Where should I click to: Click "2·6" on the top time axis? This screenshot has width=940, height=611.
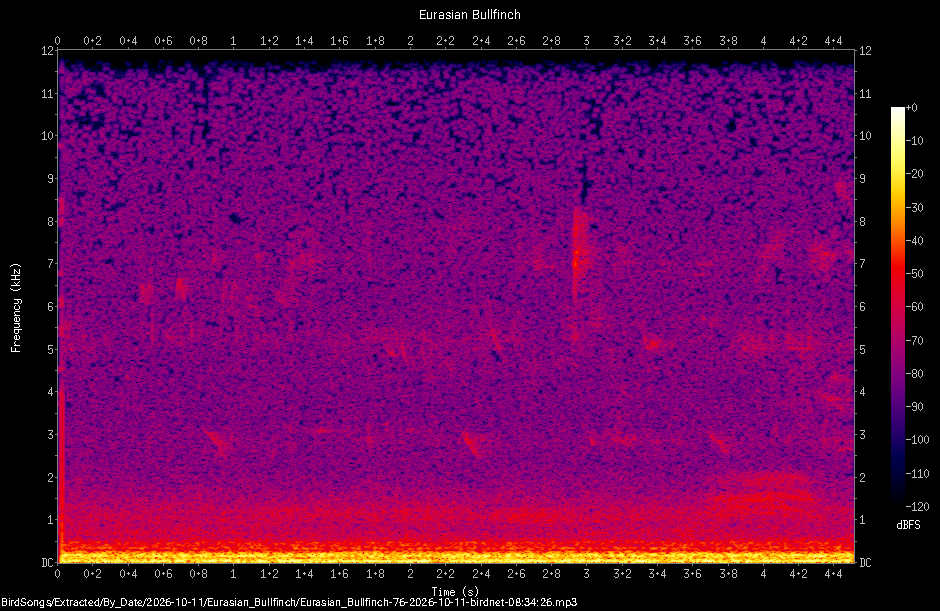tap(516, 41)
